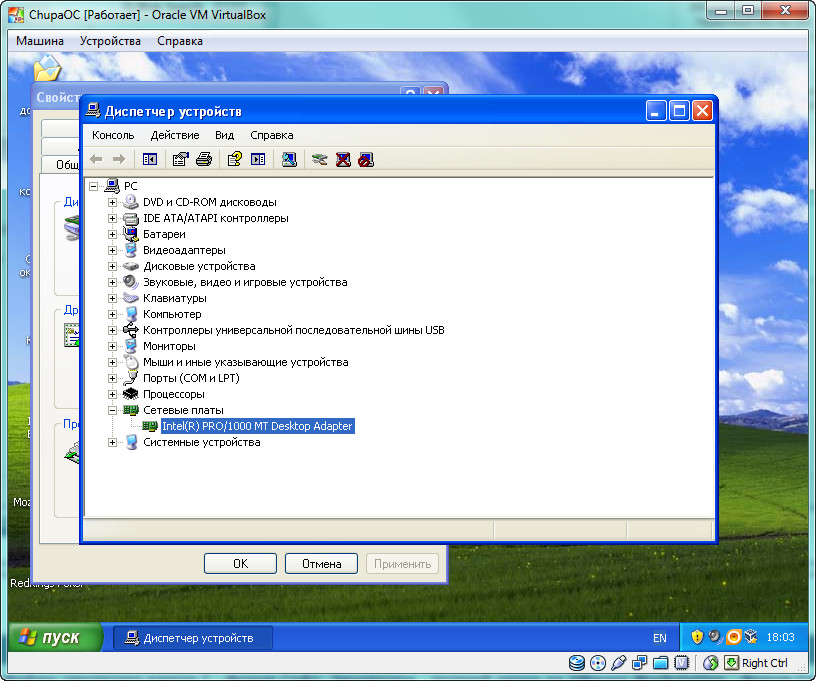Select Intel(R) PRO/1000 MT Desktop Adapter
The height and width of the screenshot is (681, 816).
(x=257, y=426)
